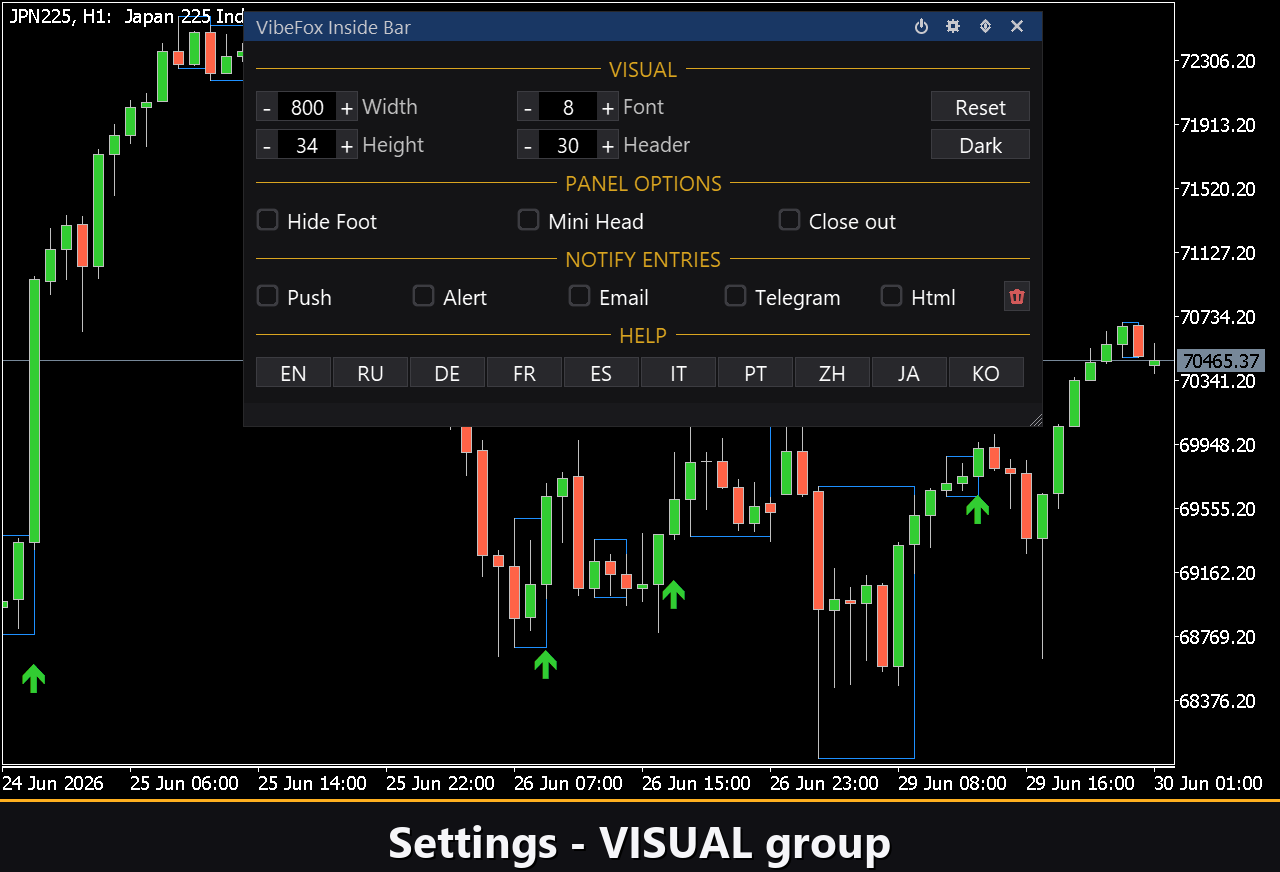
Task: Open the settings gear icon
Action: pos(953,27)
